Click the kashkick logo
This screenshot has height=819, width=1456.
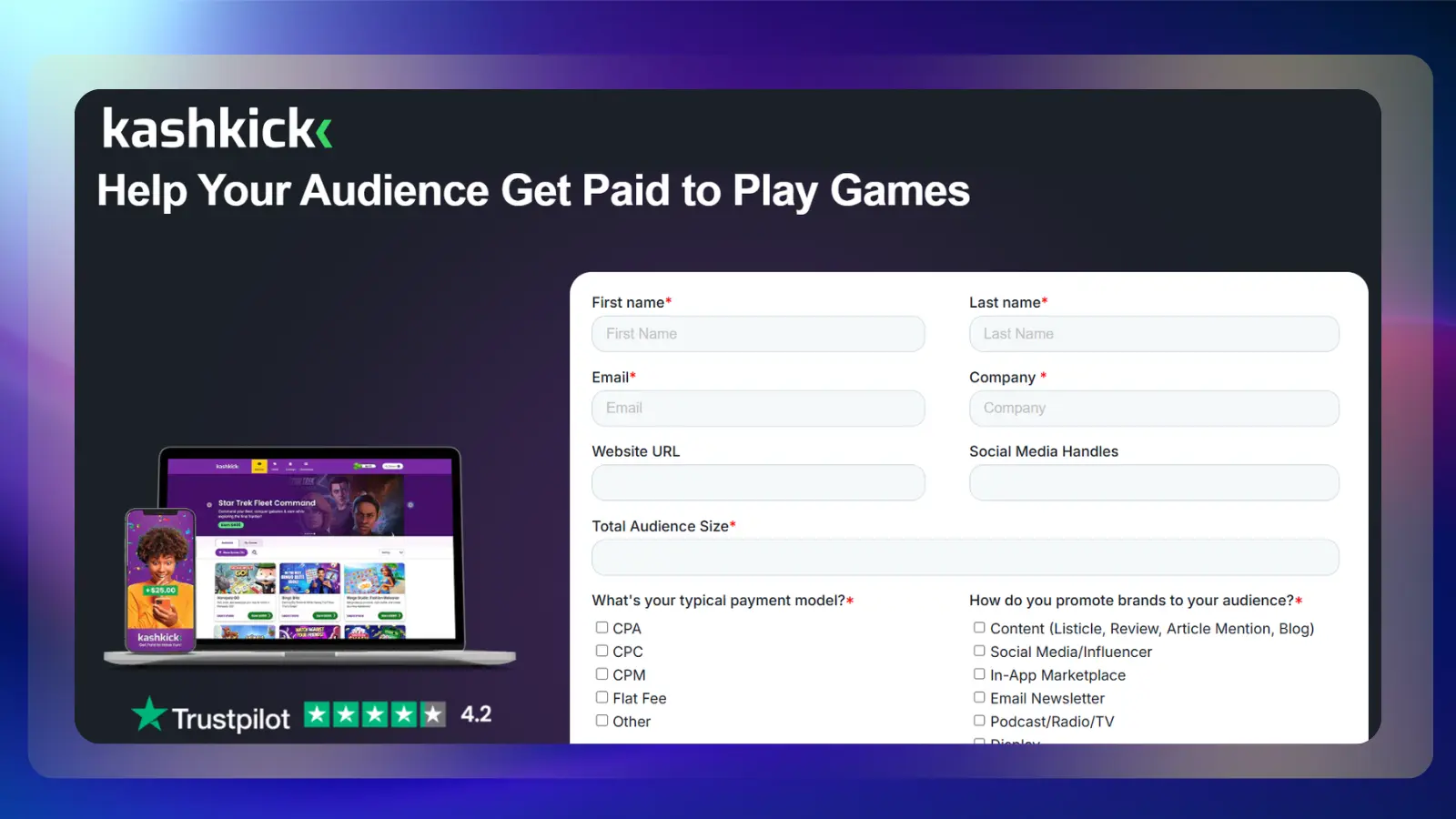pyautogui.click(x=217, y=128)
